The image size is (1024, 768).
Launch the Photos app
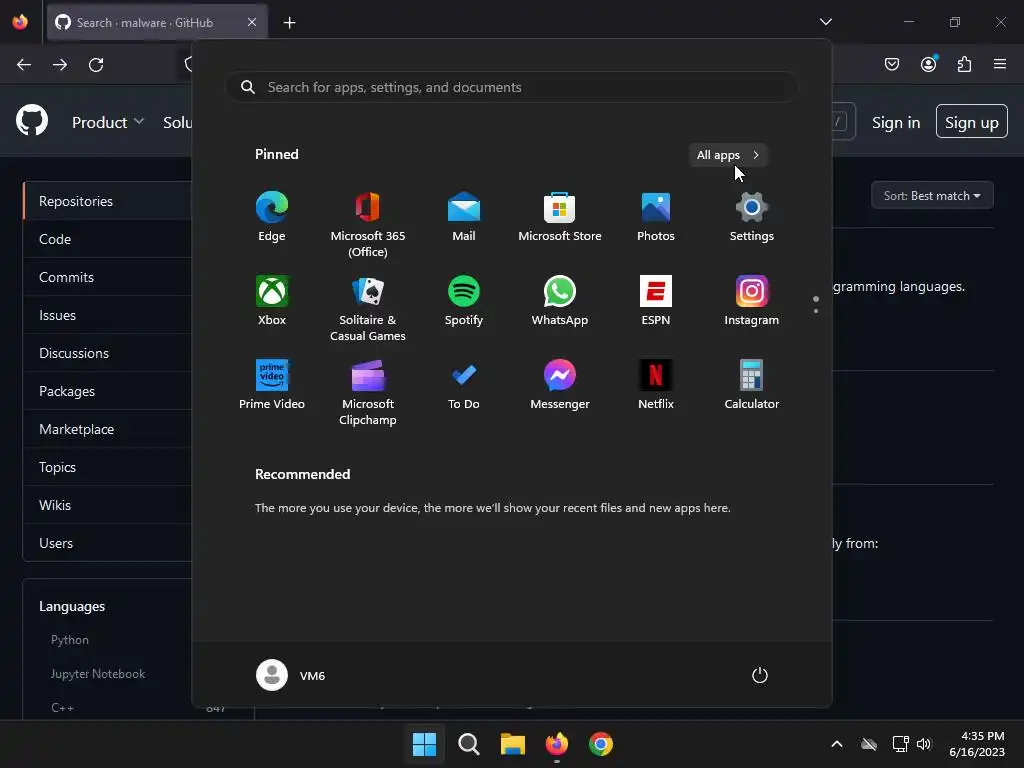tap(656, 216)
